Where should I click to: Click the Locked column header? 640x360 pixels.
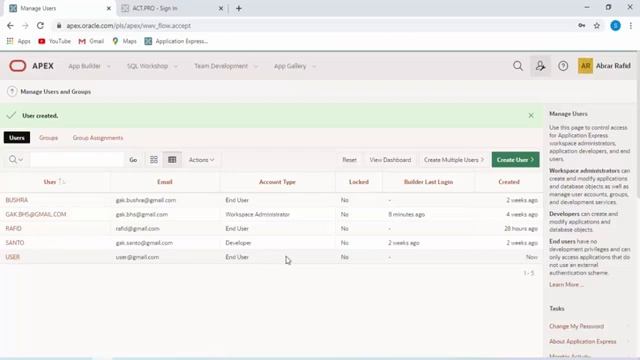click(358, 182)
